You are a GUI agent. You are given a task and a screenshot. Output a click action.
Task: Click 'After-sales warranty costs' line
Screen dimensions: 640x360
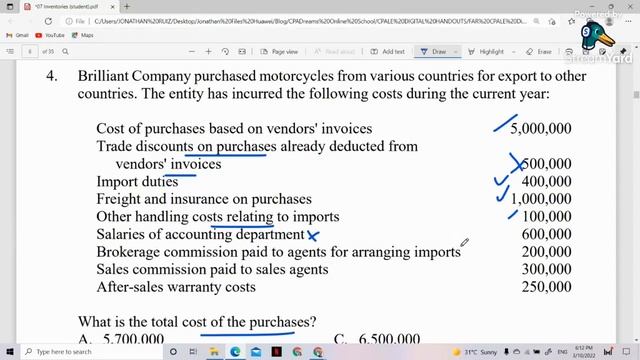coord(176,287)
